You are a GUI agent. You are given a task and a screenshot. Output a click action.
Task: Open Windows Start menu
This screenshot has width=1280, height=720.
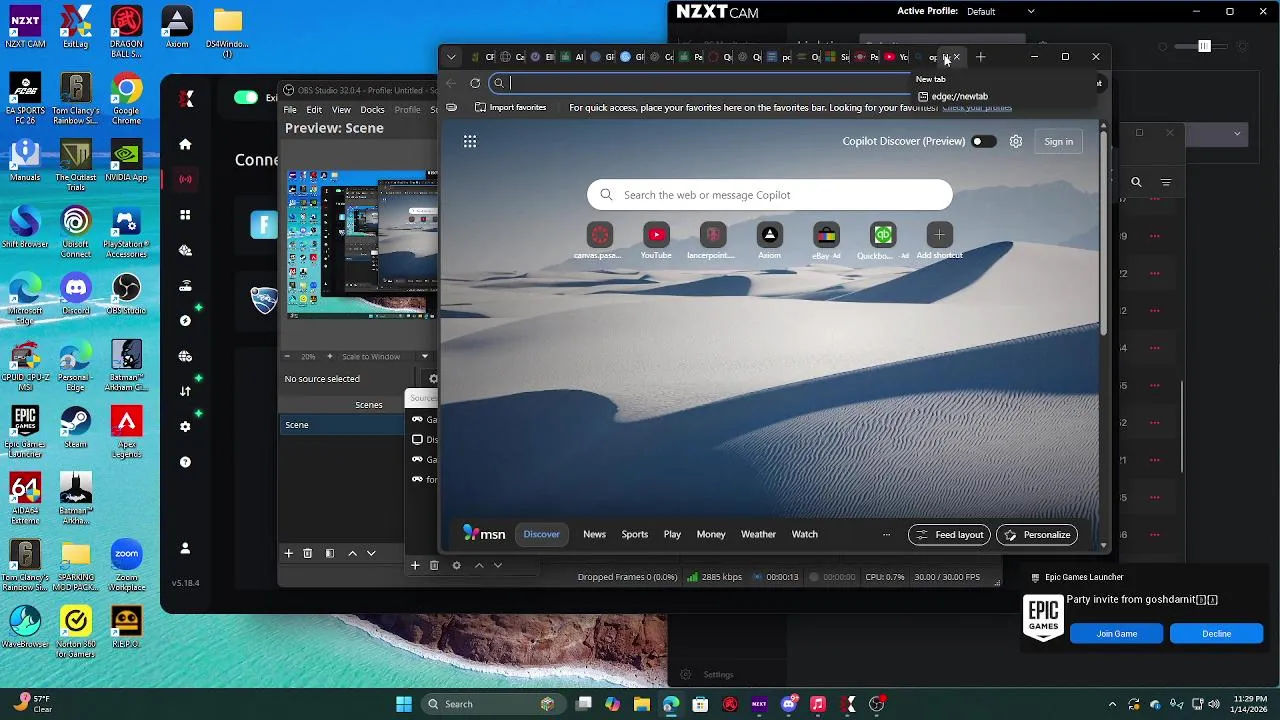point(404,704)
